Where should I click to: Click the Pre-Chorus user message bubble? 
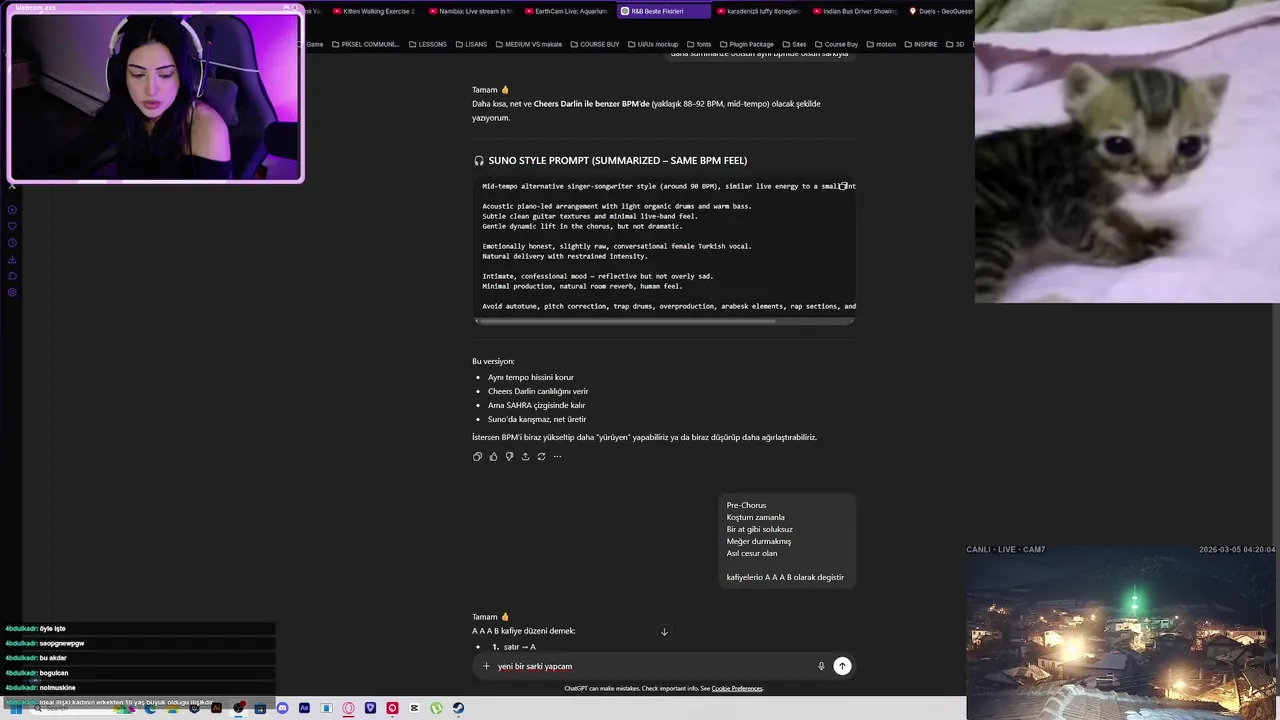[787, 541]
